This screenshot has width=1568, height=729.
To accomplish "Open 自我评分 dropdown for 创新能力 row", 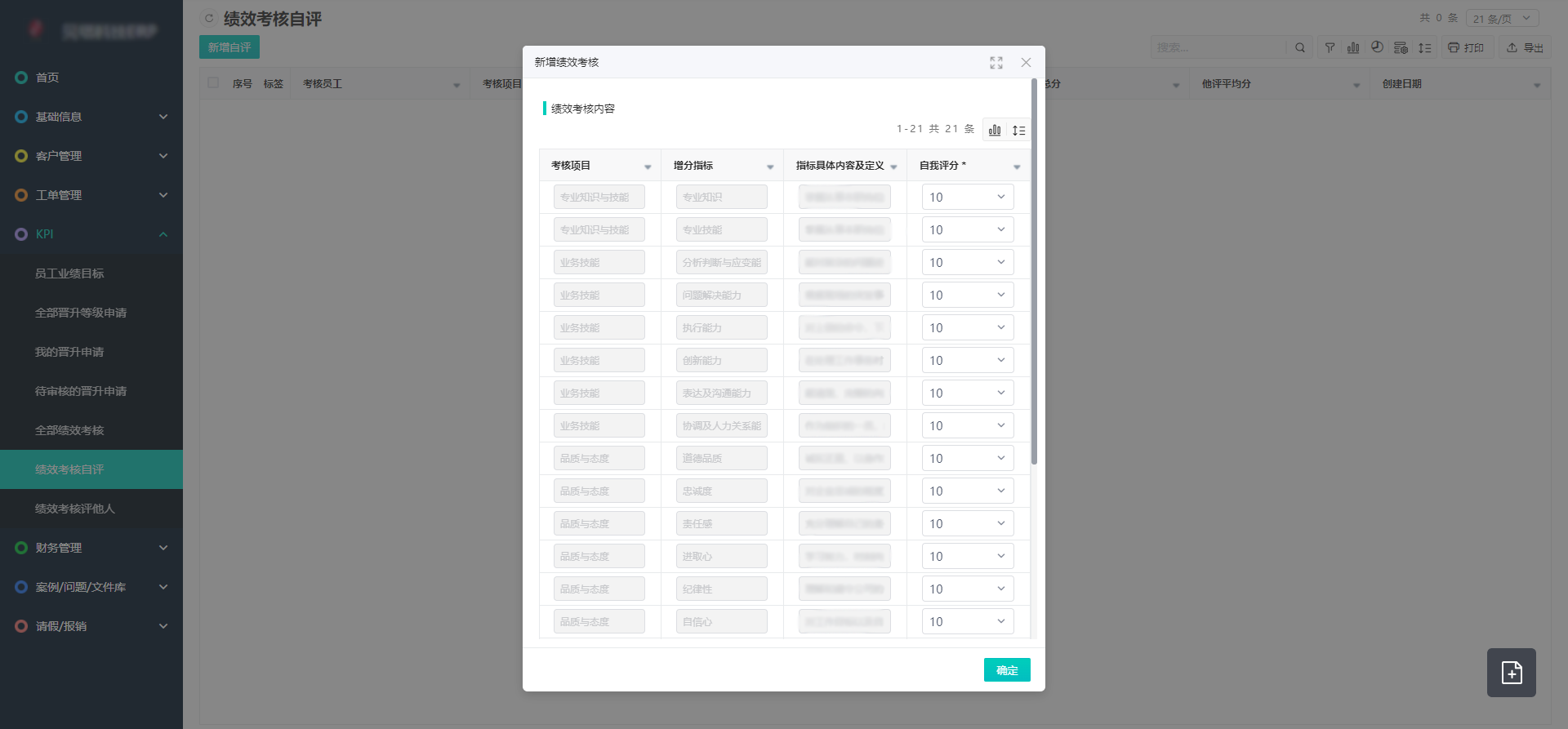I will click(968, 360).
